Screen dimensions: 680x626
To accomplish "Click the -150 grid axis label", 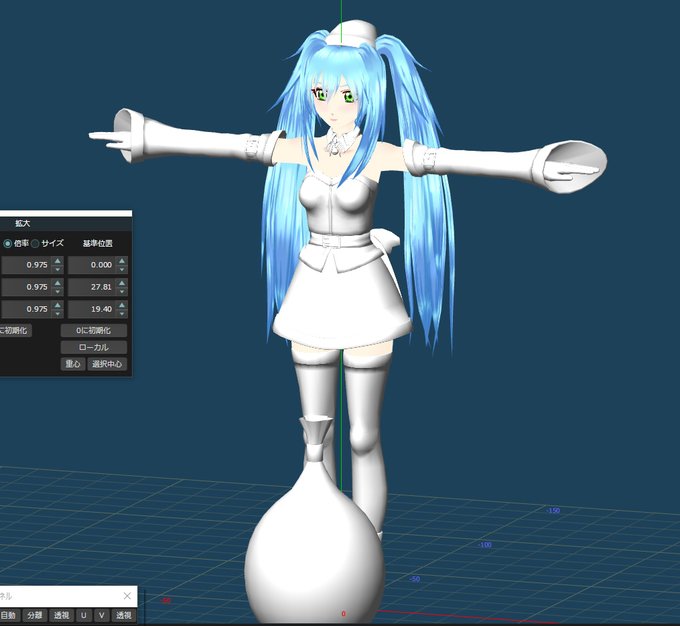I will pyautogui.click(x=553, y=511).
